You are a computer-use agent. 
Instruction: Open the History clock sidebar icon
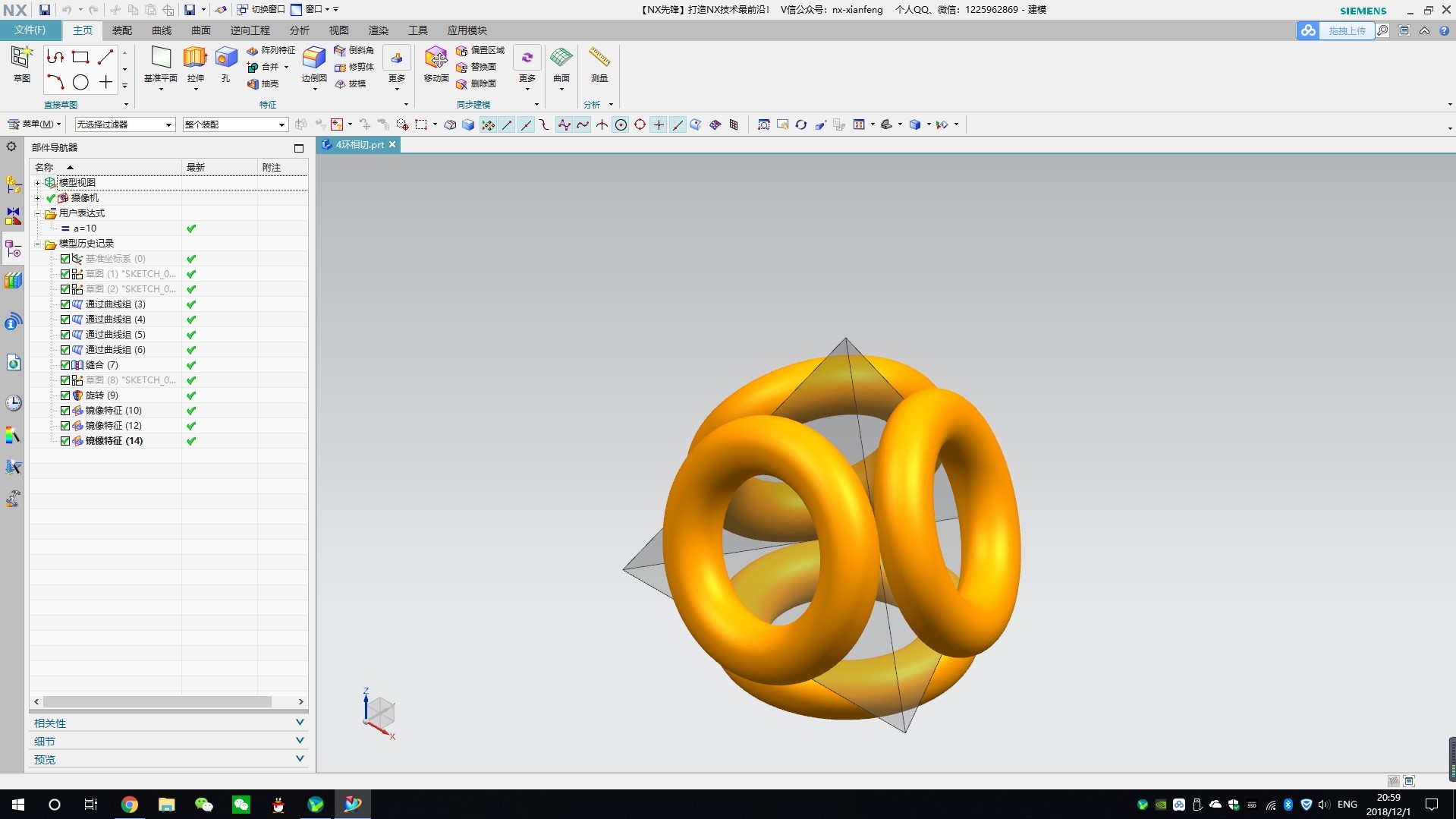click(14, 403)
